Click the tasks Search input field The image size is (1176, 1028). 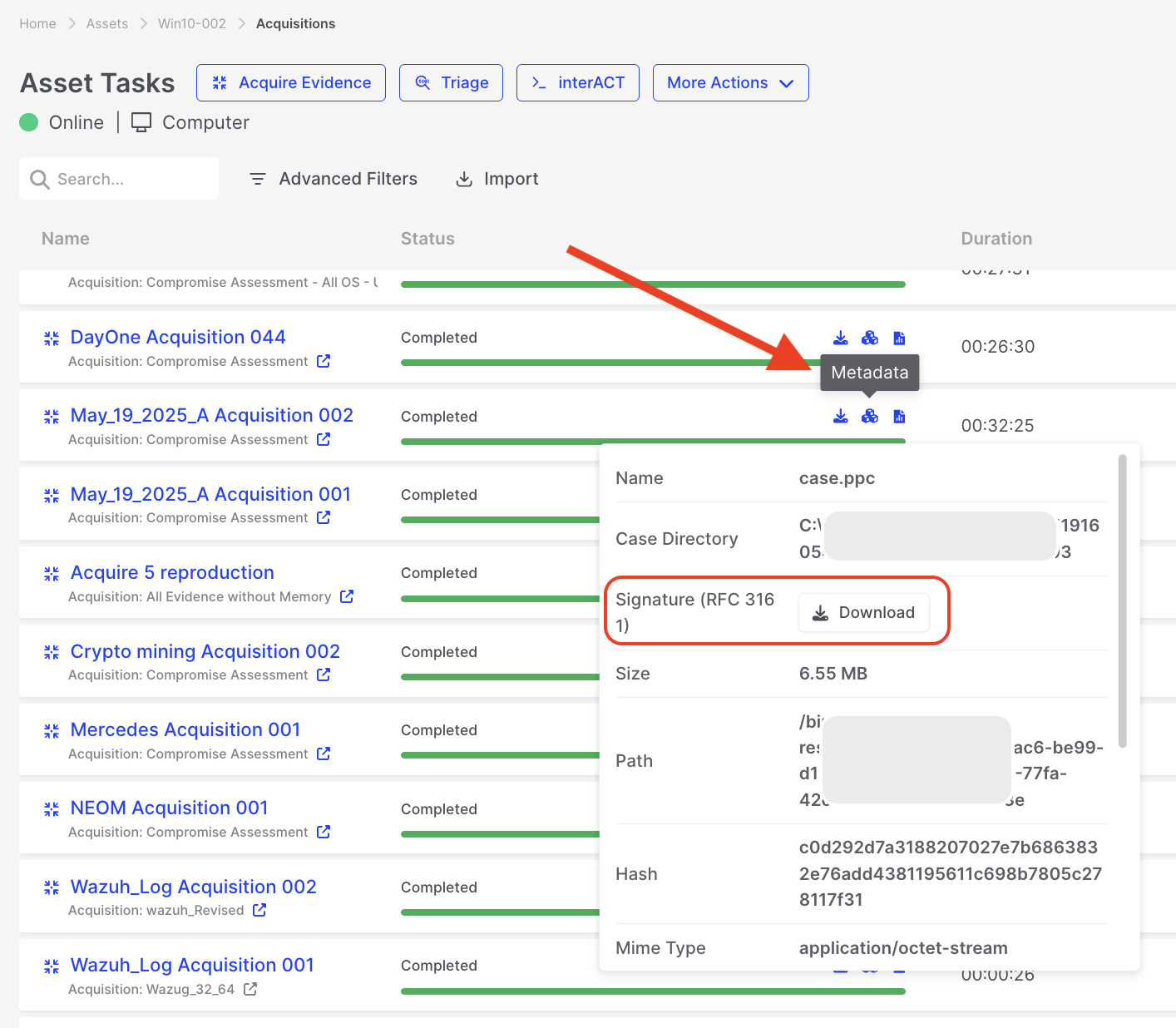coord(125,179)
